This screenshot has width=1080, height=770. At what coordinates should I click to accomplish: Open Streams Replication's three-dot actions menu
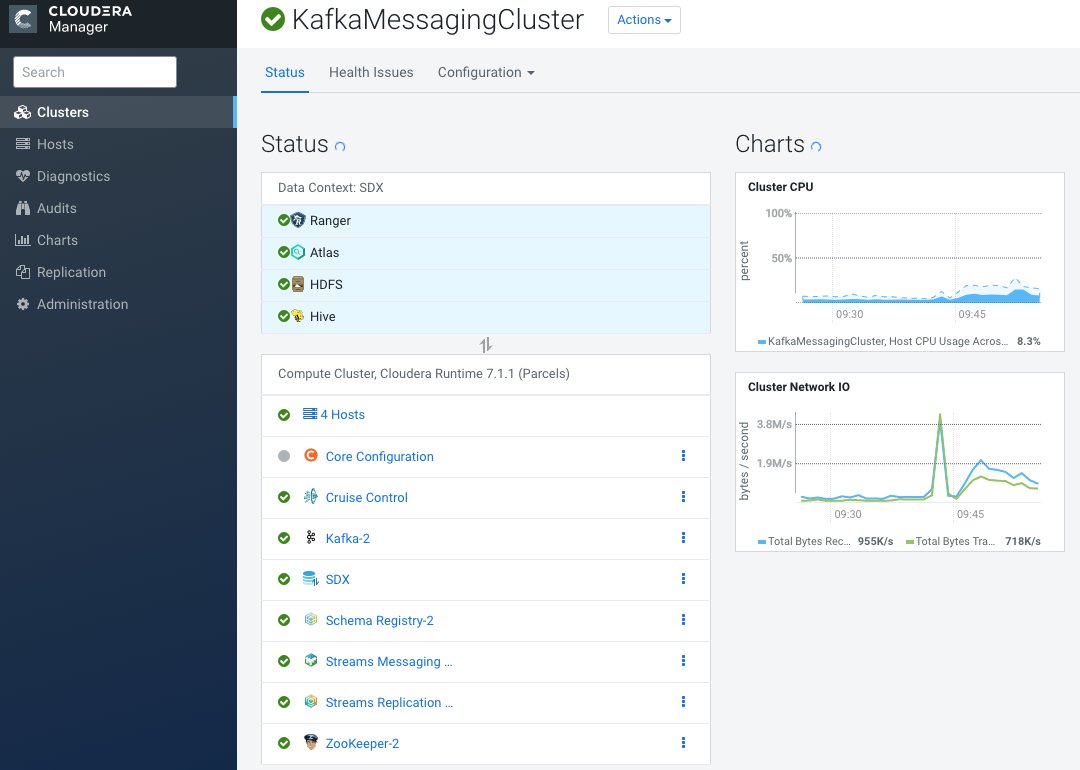(x=683, y=701)
